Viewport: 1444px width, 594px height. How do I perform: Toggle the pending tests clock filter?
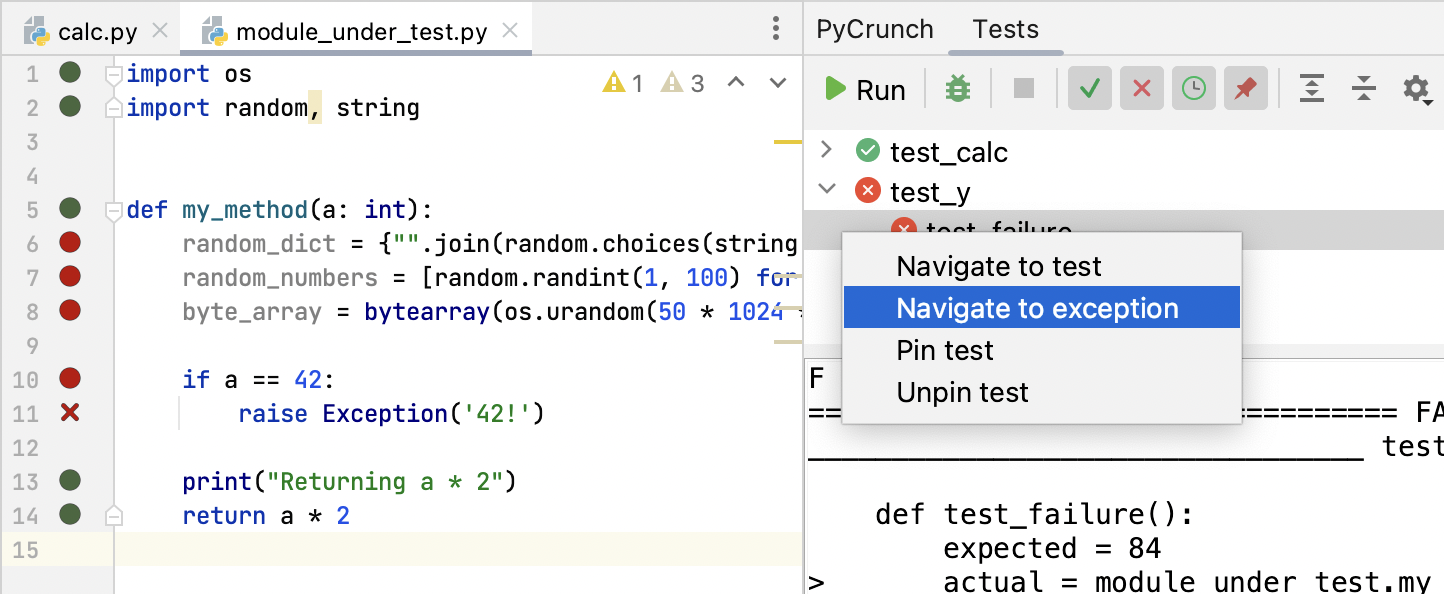(1194, 89)
